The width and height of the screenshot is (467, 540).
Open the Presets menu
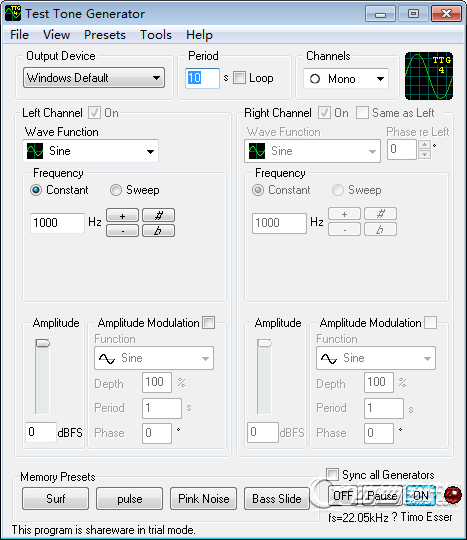tap(105, 35)
